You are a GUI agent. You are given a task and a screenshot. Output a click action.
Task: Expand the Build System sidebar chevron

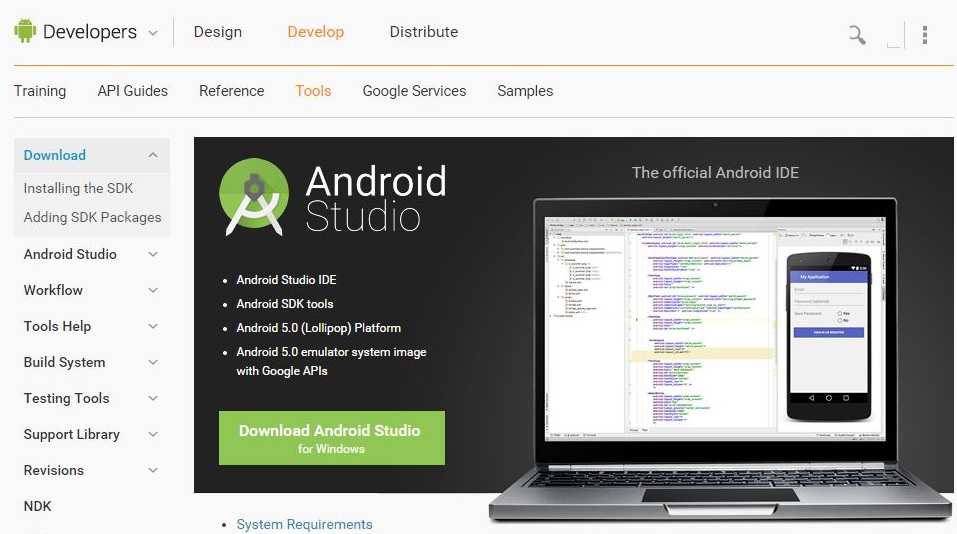[153, 363]
